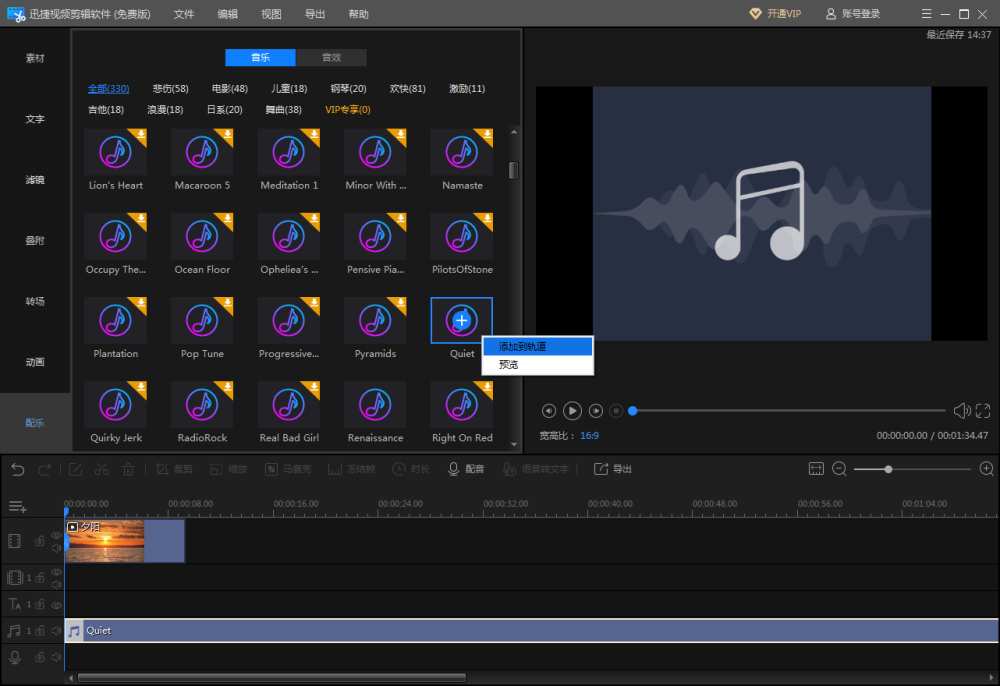The width and height of the screenshot is (1000, 686).
Task: Click the zoom-in magnifier on timeline
Action: click(x=986, y=469)
